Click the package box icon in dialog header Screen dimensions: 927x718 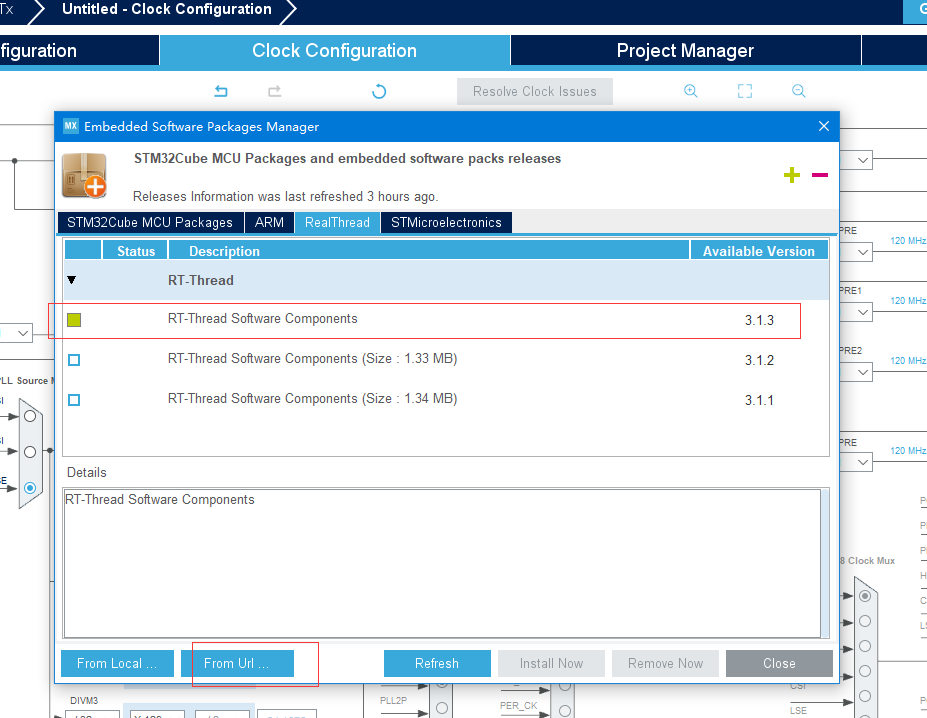[85, 176]
